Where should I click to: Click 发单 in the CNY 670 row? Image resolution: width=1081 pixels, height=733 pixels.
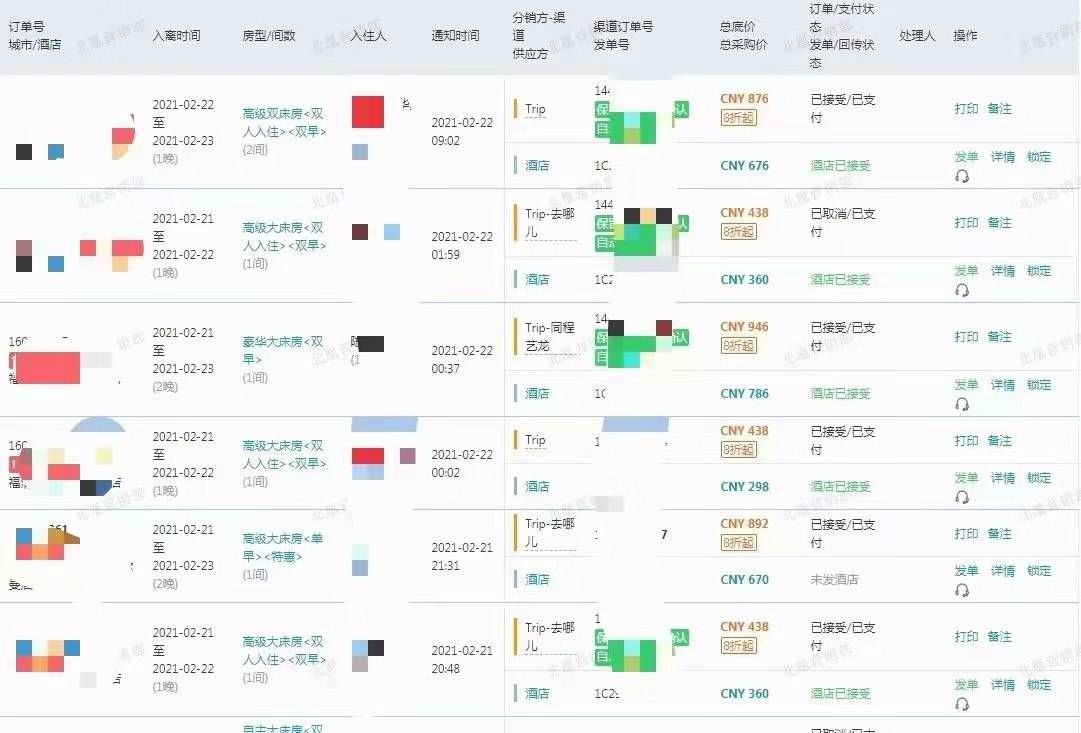[966, 571]
